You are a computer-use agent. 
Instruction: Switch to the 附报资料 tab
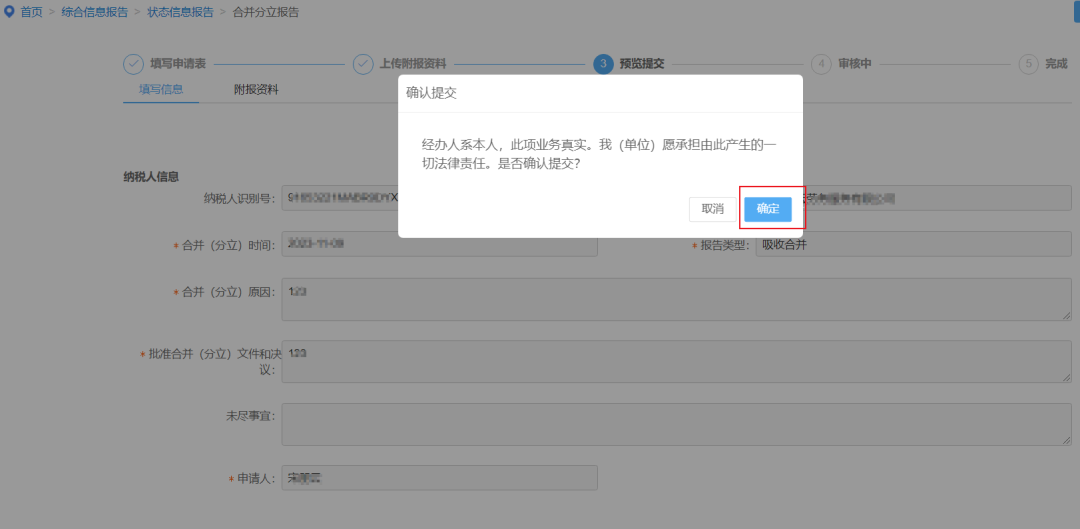256,89
